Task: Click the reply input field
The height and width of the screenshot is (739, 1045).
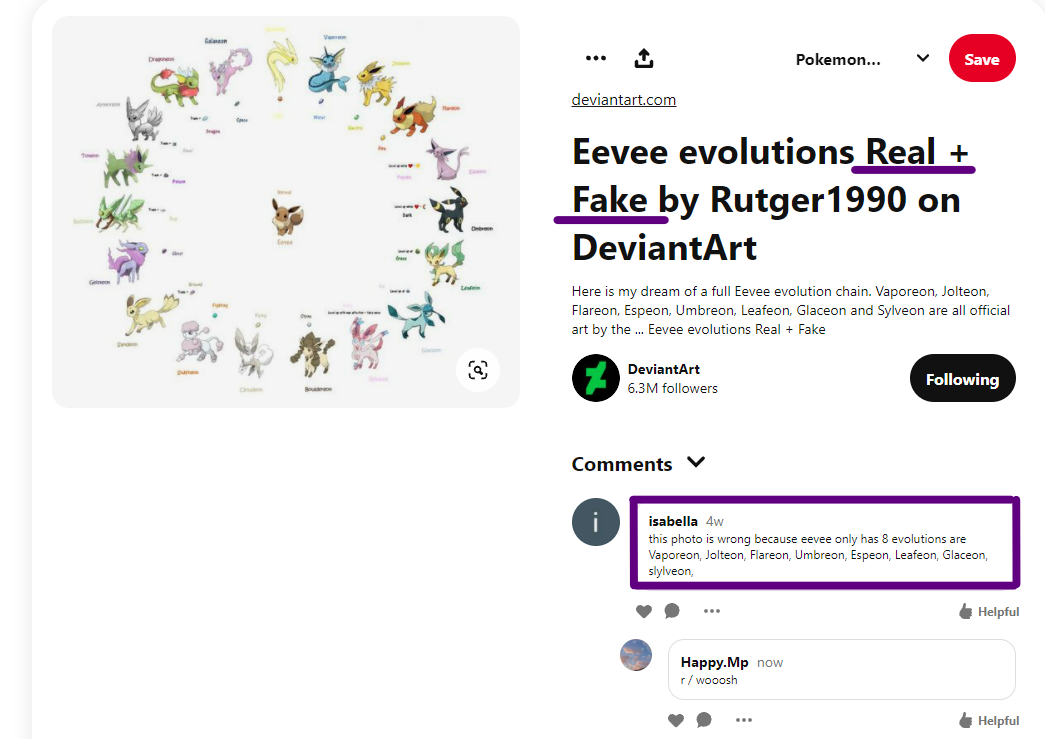Action: (x=840, y=669)
